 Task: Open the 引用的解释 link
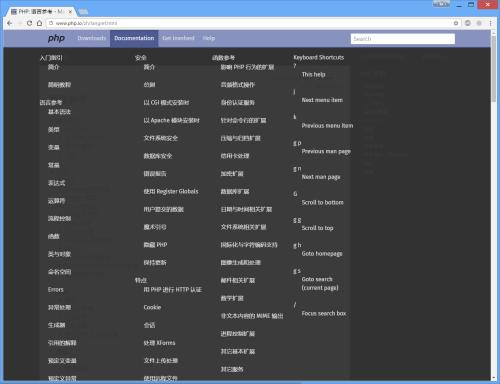click(x=62, y=343)
